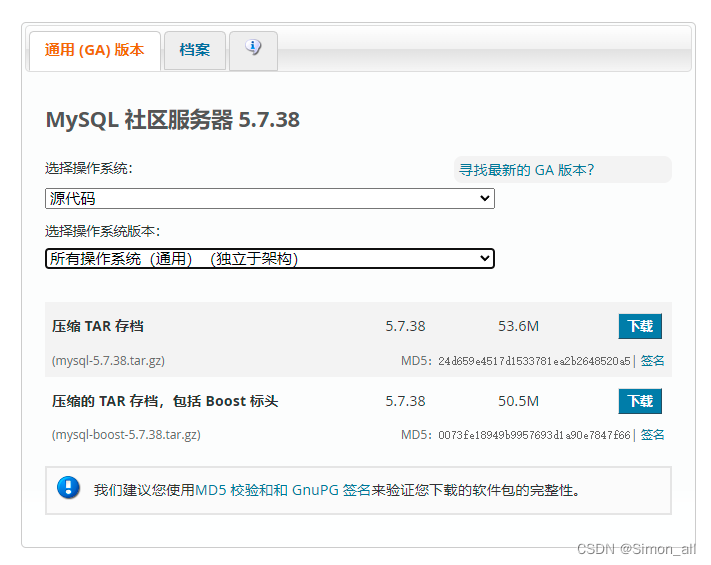Image resolution: width=711 pixels, height=565 pixels.
Task: Open 签名 link for mysql-5.7.38.tar.gz
Action: 653,361
